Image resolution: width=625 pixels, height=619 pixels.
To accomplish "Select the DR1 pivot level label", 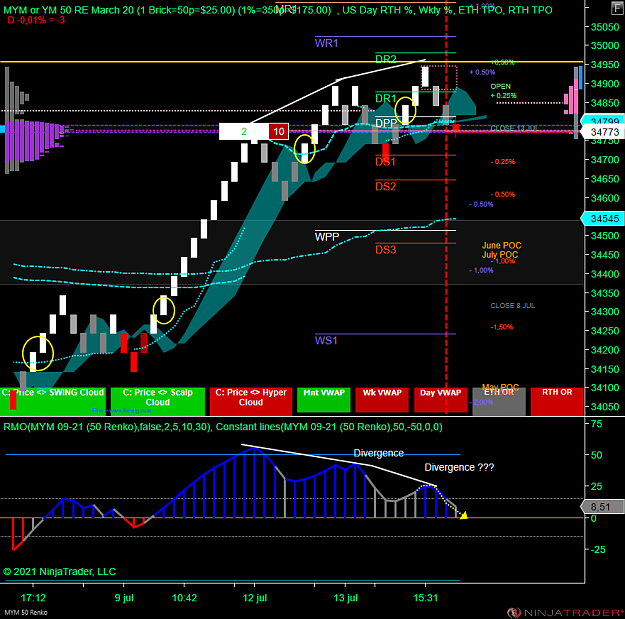I will 386,98.
